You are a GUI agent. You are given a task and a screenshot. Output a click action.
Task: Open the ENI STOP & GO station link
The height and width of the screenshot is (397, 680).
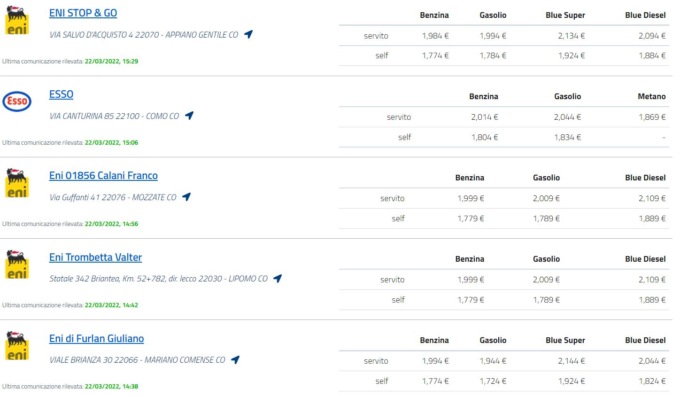83,13
